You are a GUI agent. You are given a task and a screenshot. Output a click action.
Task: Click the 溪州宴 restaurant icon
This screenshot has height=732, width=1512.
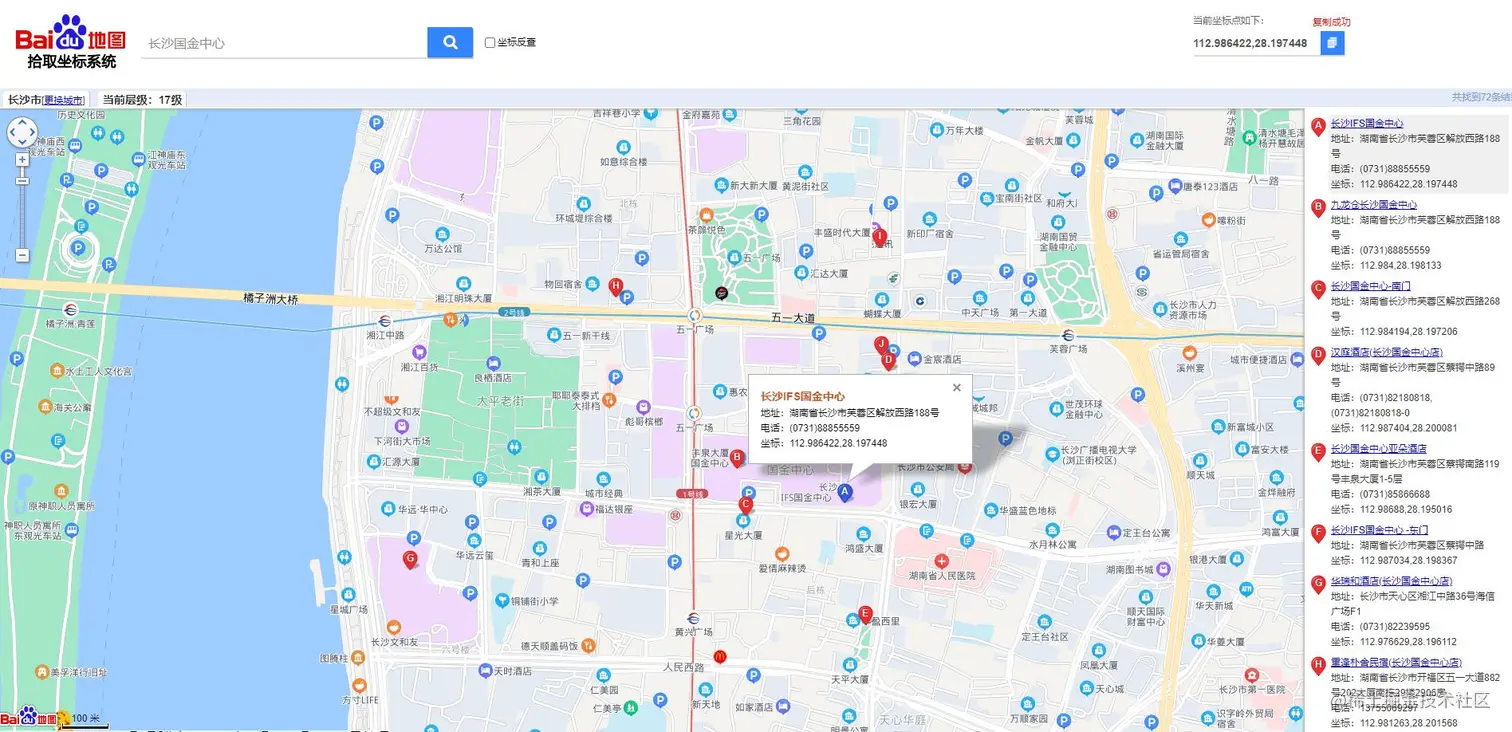point(1189,353)
